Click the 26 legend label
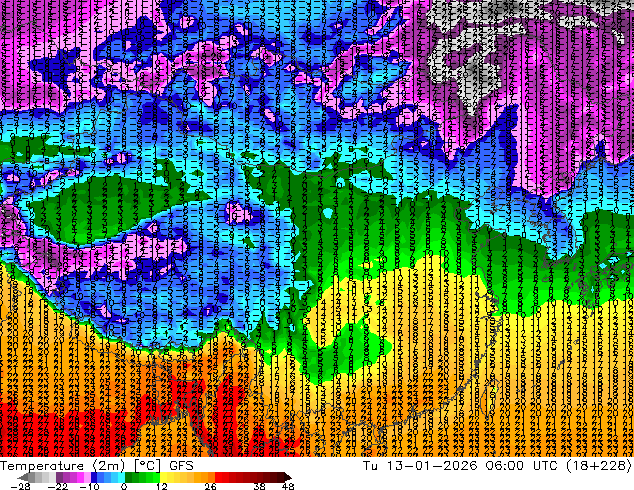 pos(210,486)
